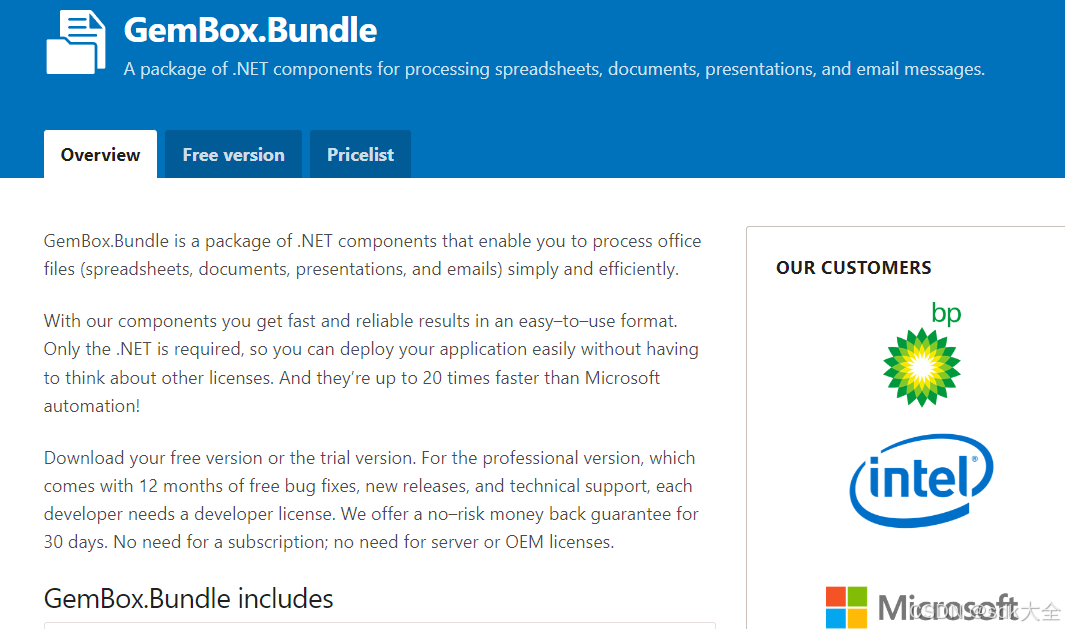Select the Overview tab
1065x629 pixels.
(x=100, y=154)
